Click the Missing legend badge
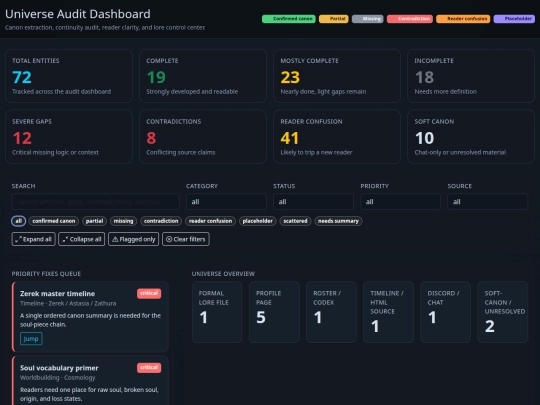Viewport: 540px width, 405px height. pos(367,19)
